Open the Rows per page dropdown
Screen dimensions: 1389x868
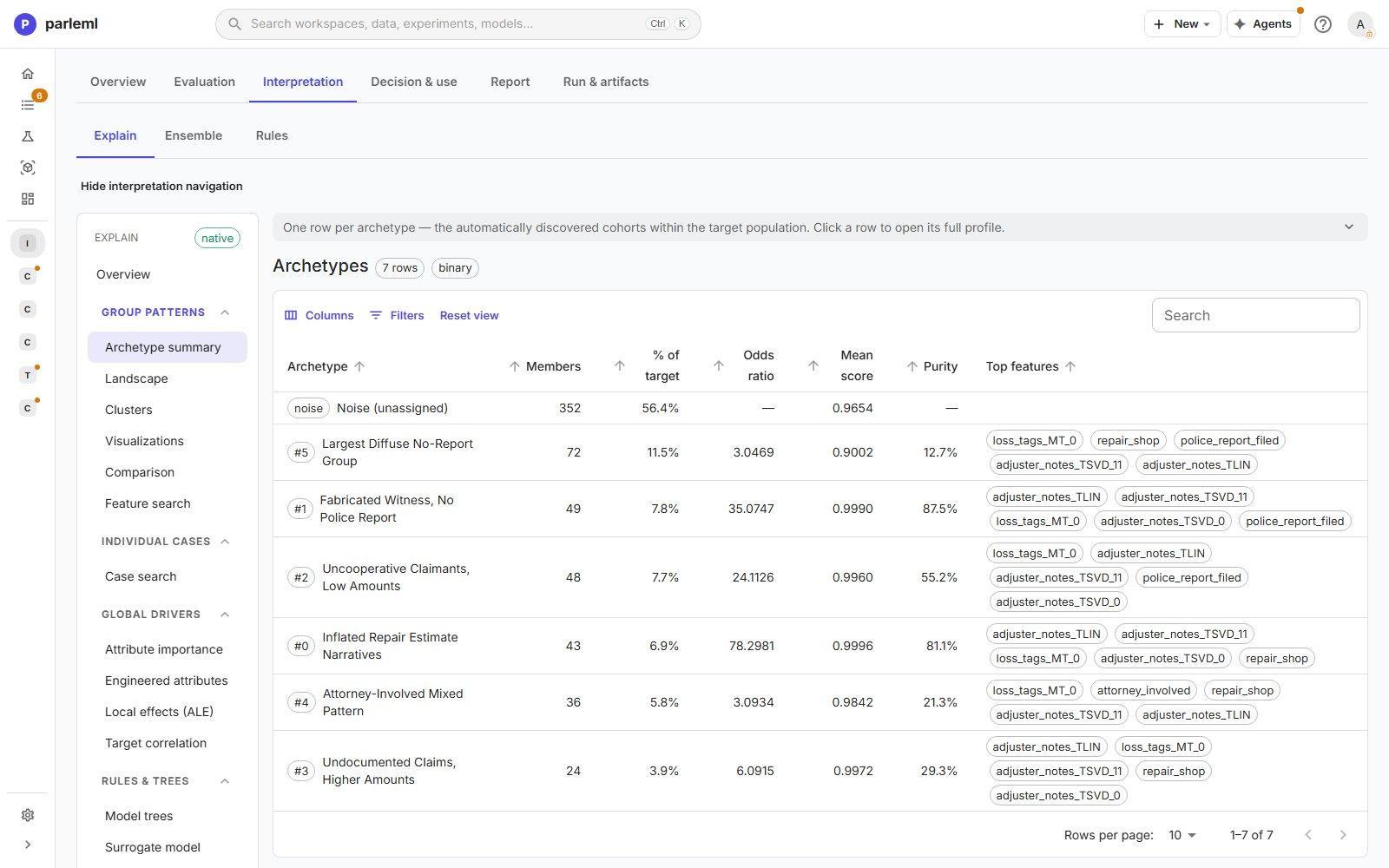[x=1182, y=835]
